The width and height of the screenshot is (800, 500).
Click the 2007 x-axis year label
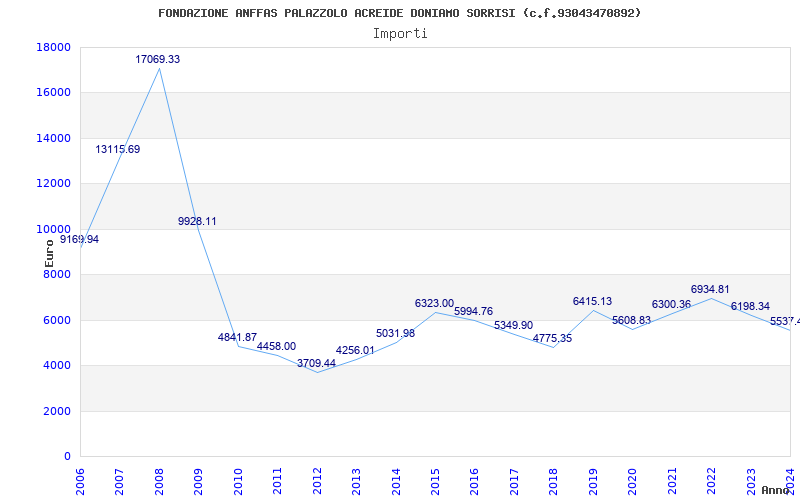119,481
